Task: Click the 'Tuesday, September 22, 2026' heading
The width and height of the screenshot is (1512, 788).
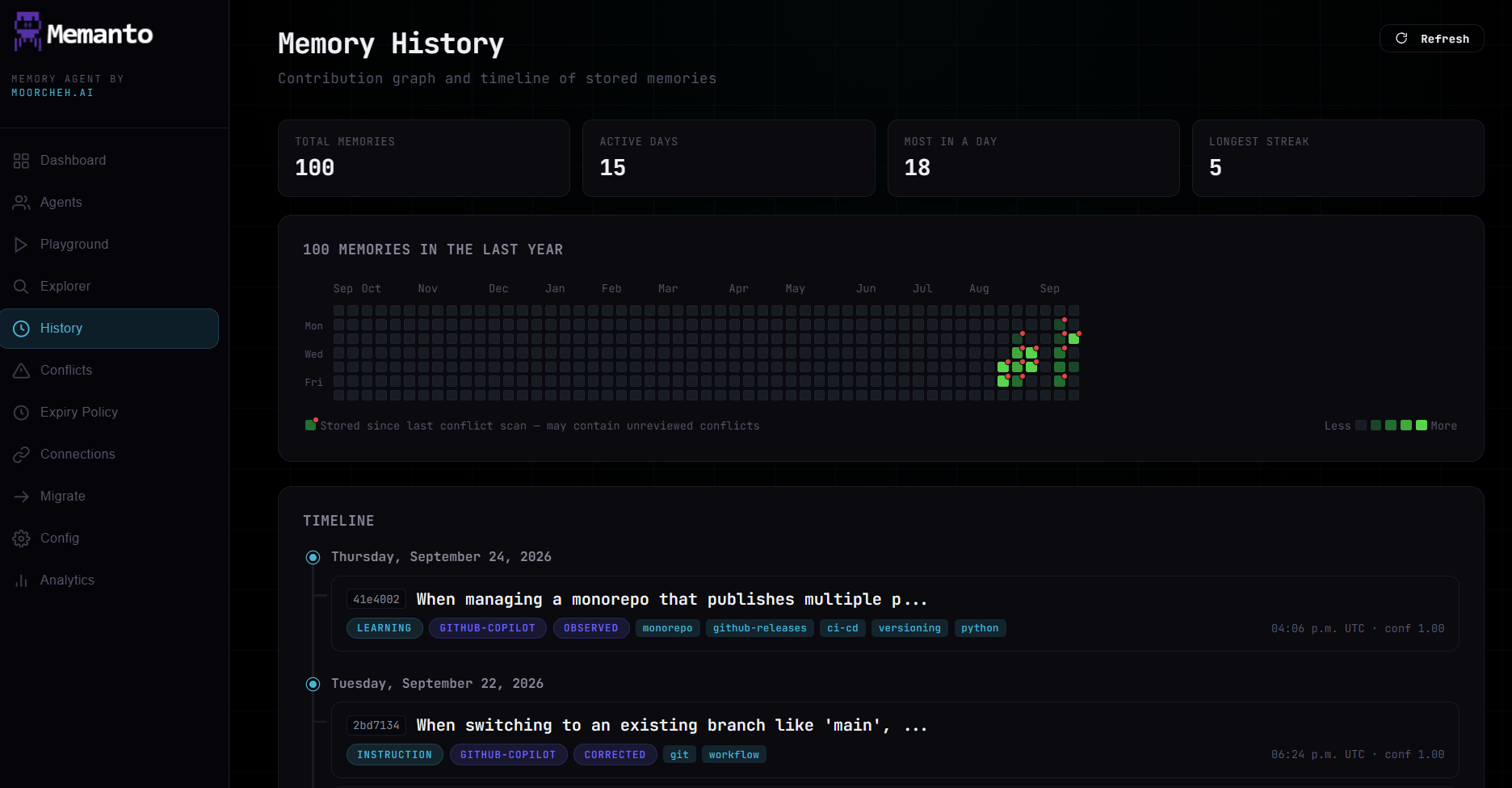Action: point(438,684)
